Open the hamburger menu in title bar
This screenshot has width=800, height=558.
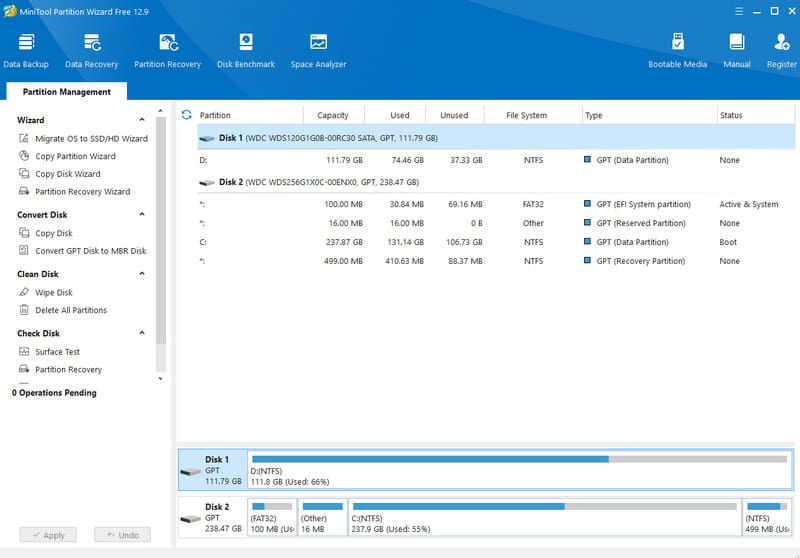coord(739,11)
